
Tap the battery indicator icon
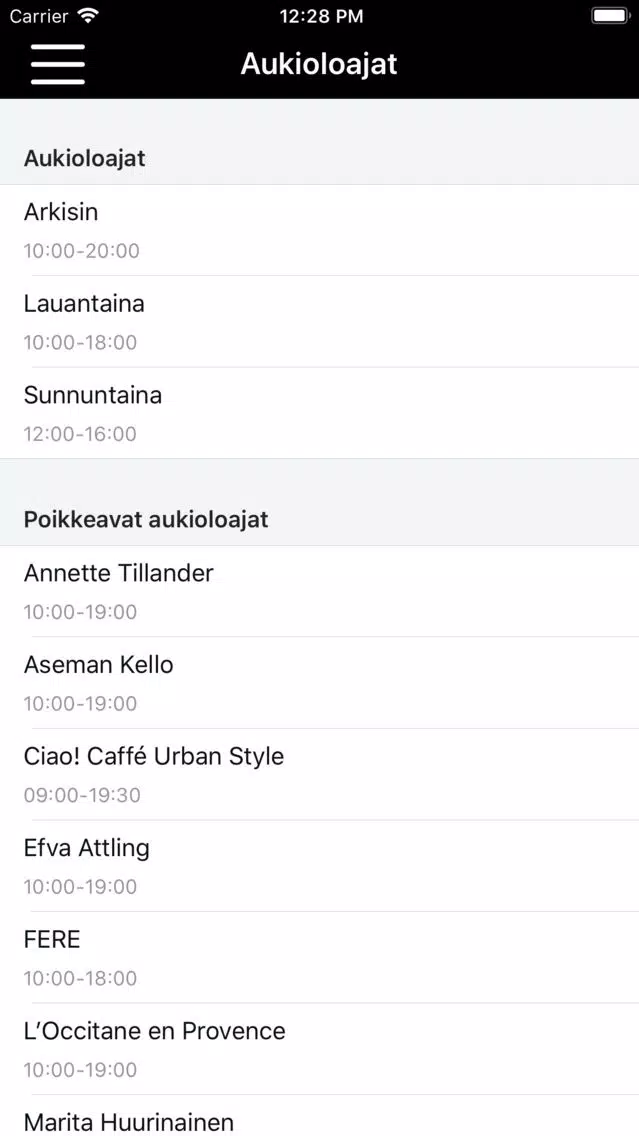pyautogui.click(x=609, y=16)
